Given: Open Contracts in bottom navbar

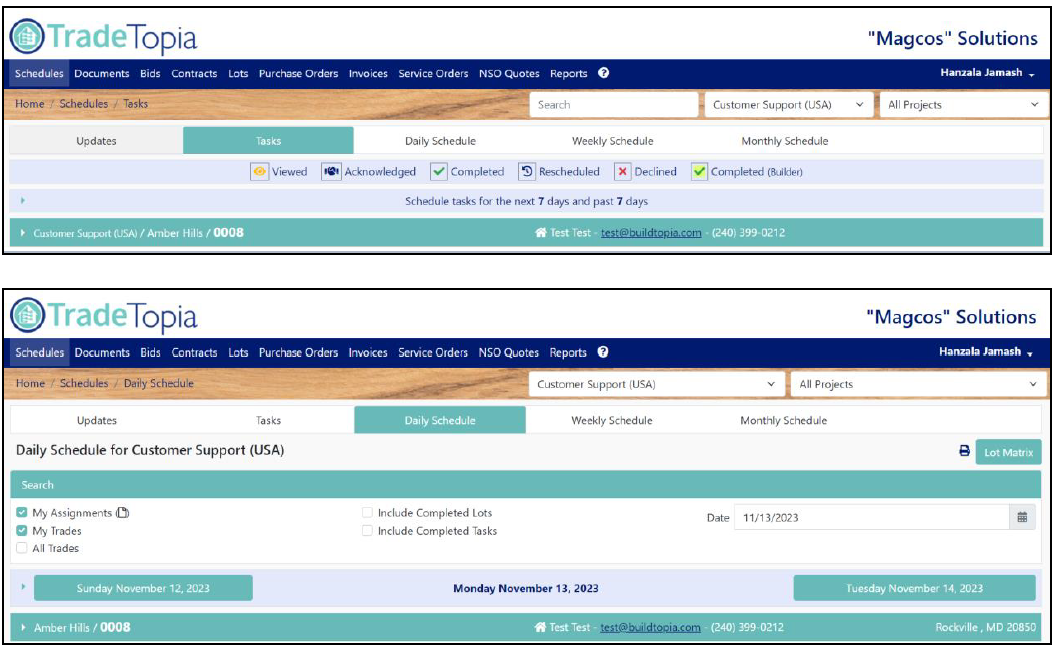Looking at the screenshot, I should 194,352.
